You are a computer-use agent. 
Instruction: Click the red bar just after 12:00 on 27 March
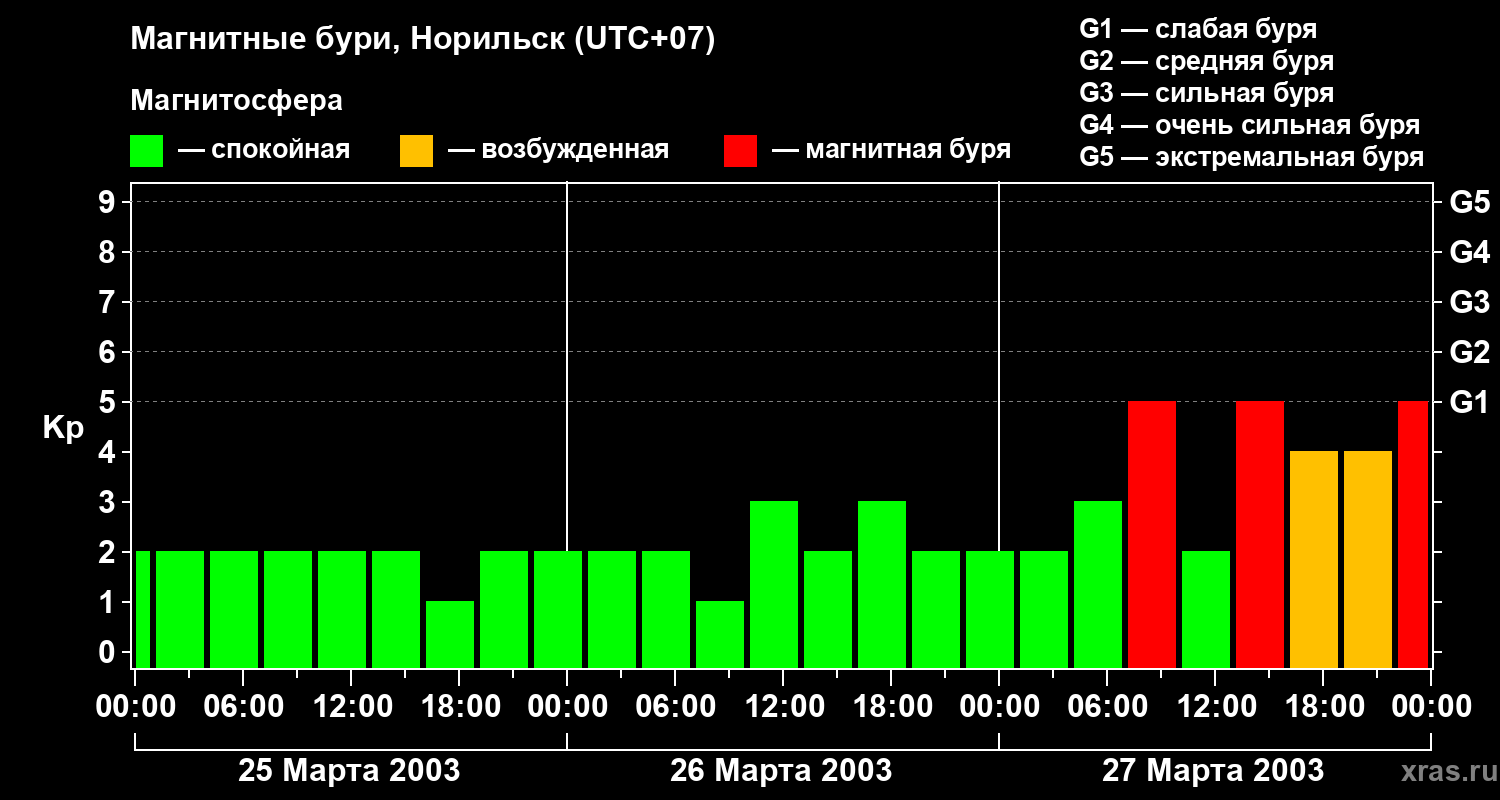coord(1260,535)
